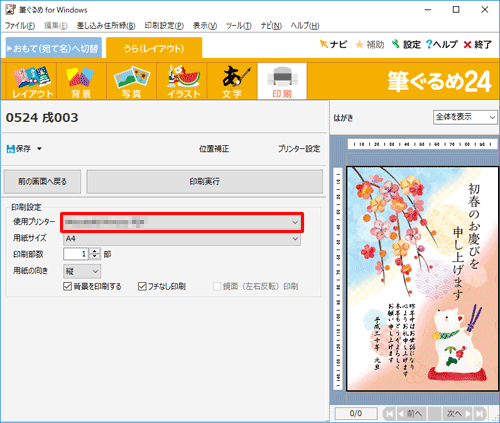
Task: Click the vertical ruler beside preview
Action: tap(338, 278)
